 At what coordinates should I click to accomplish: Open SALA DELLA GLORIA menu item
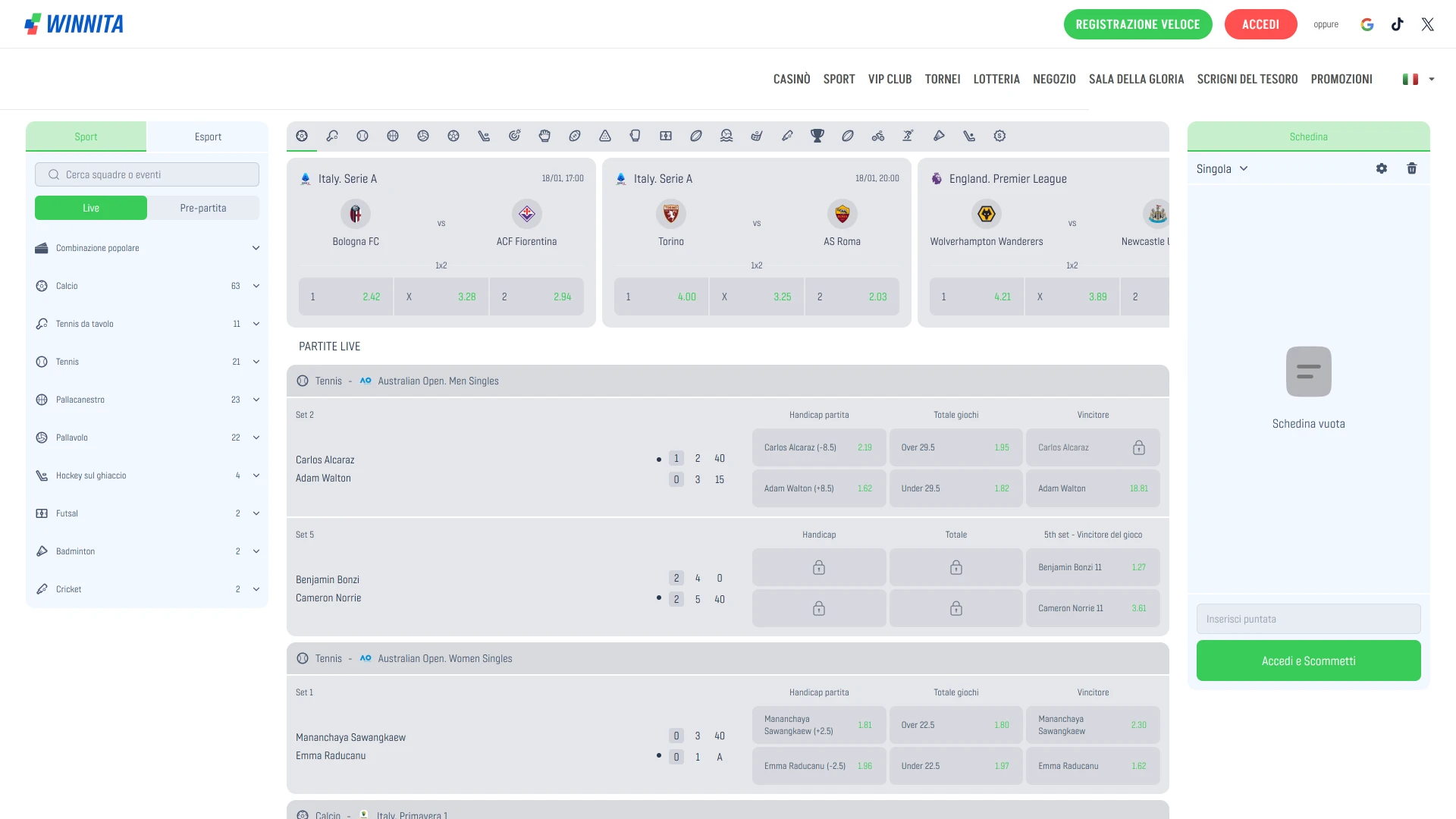pos(1137,79)
